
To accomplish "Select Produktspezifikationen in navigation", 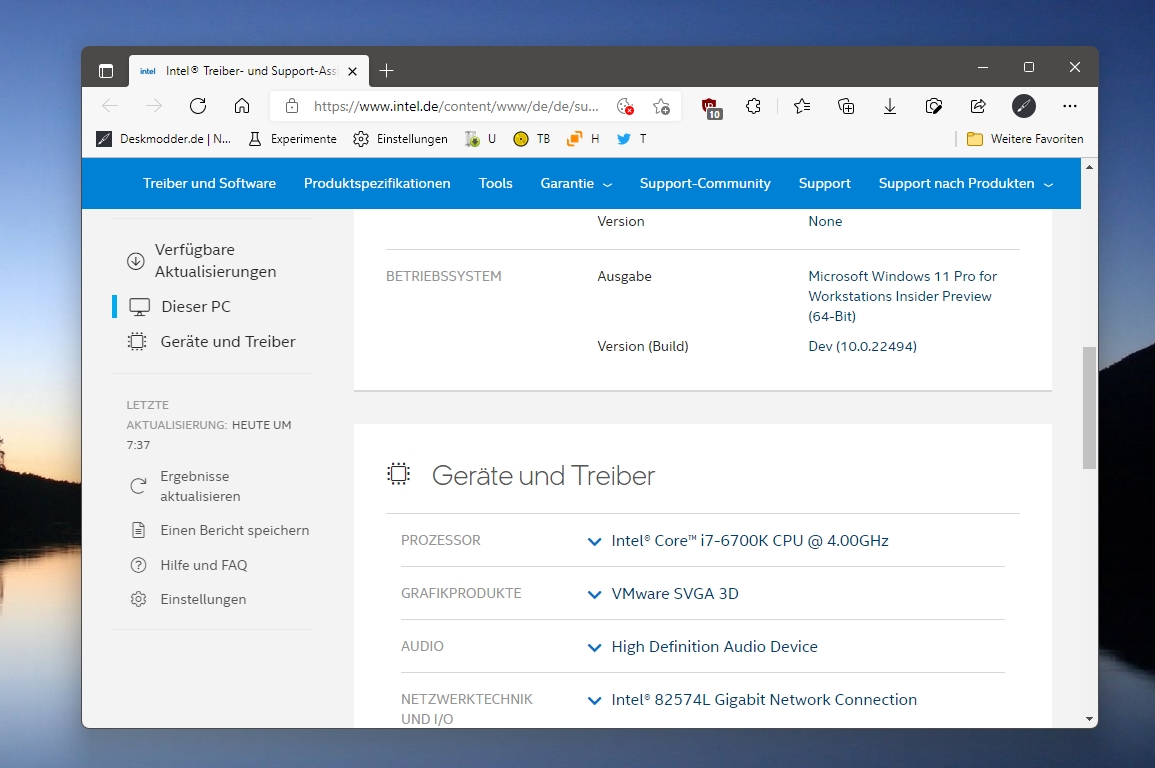I will coord(377,183).
